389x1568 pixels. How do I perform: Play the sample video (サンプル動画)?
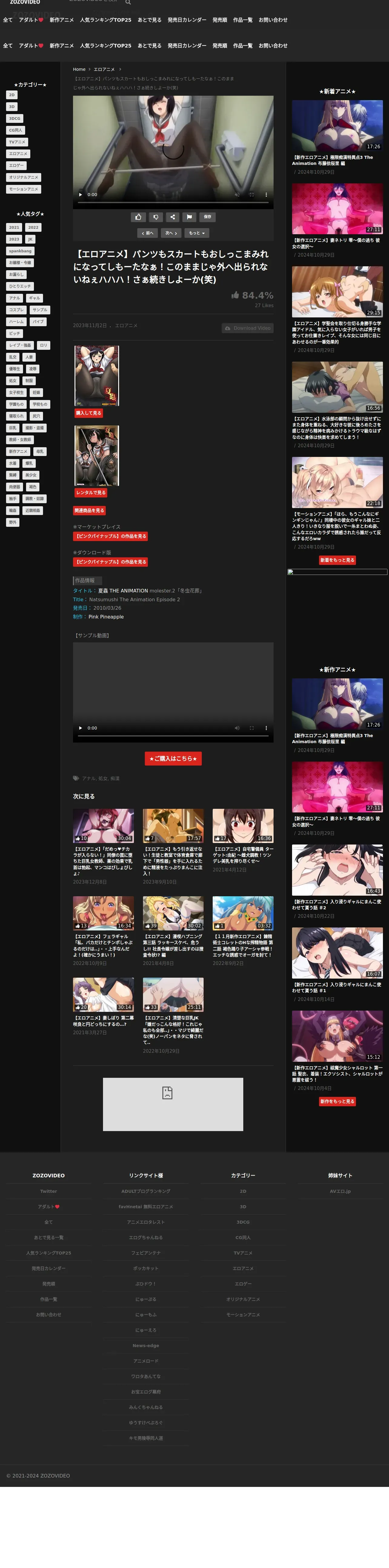click(81, 728)
